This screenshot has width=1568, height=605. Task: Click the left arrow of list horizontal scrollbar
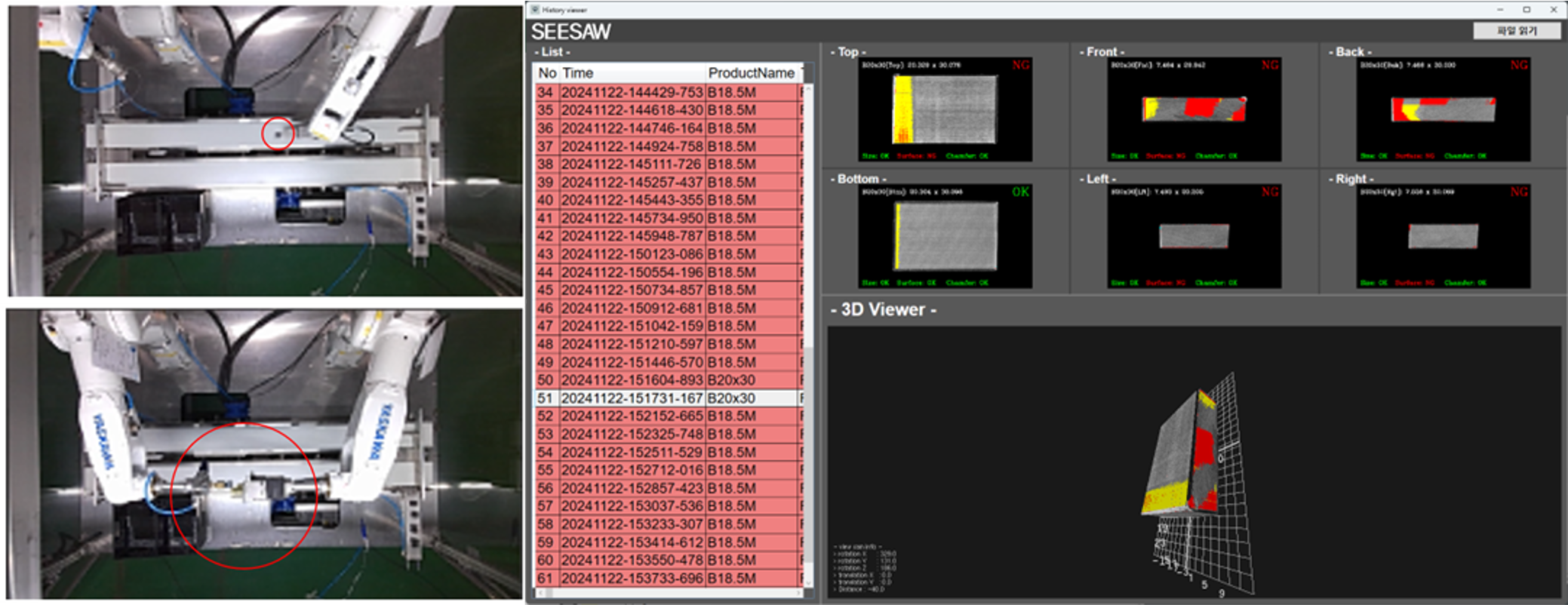click(x=539, y=593)
